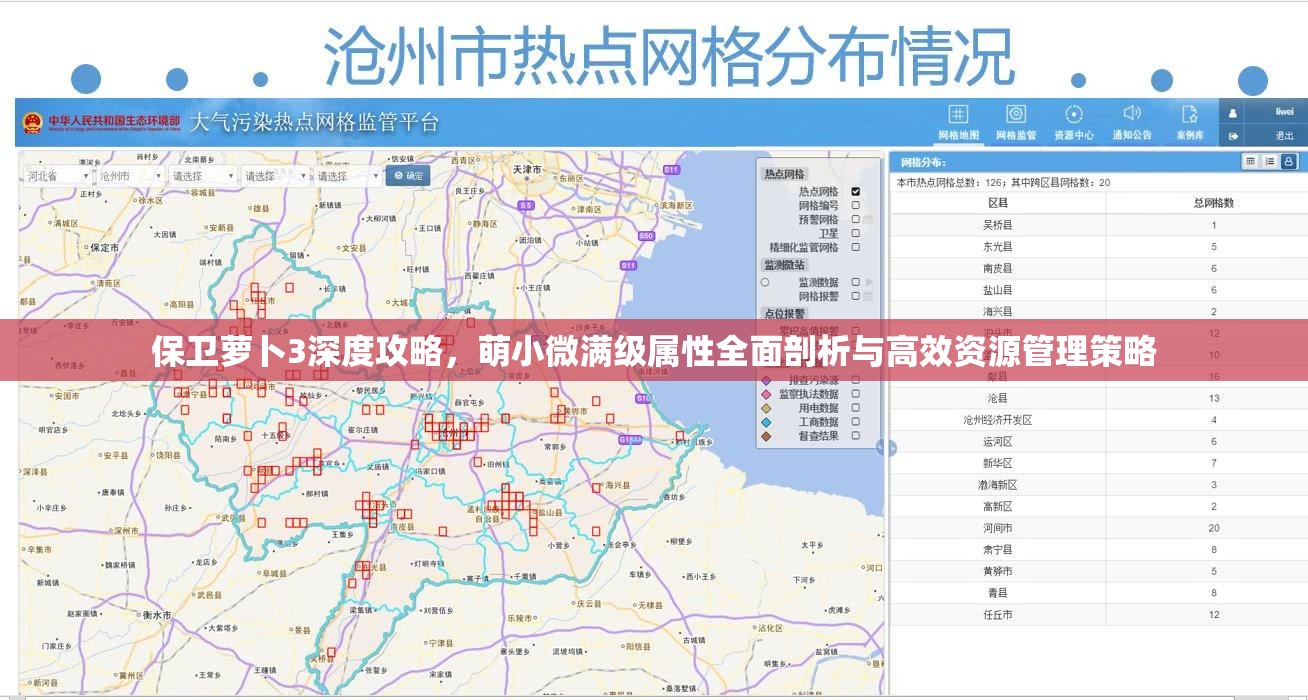Open the first 请选择 dropdown
Viewport: 1308px width, 700px height.
pos(203,175)
